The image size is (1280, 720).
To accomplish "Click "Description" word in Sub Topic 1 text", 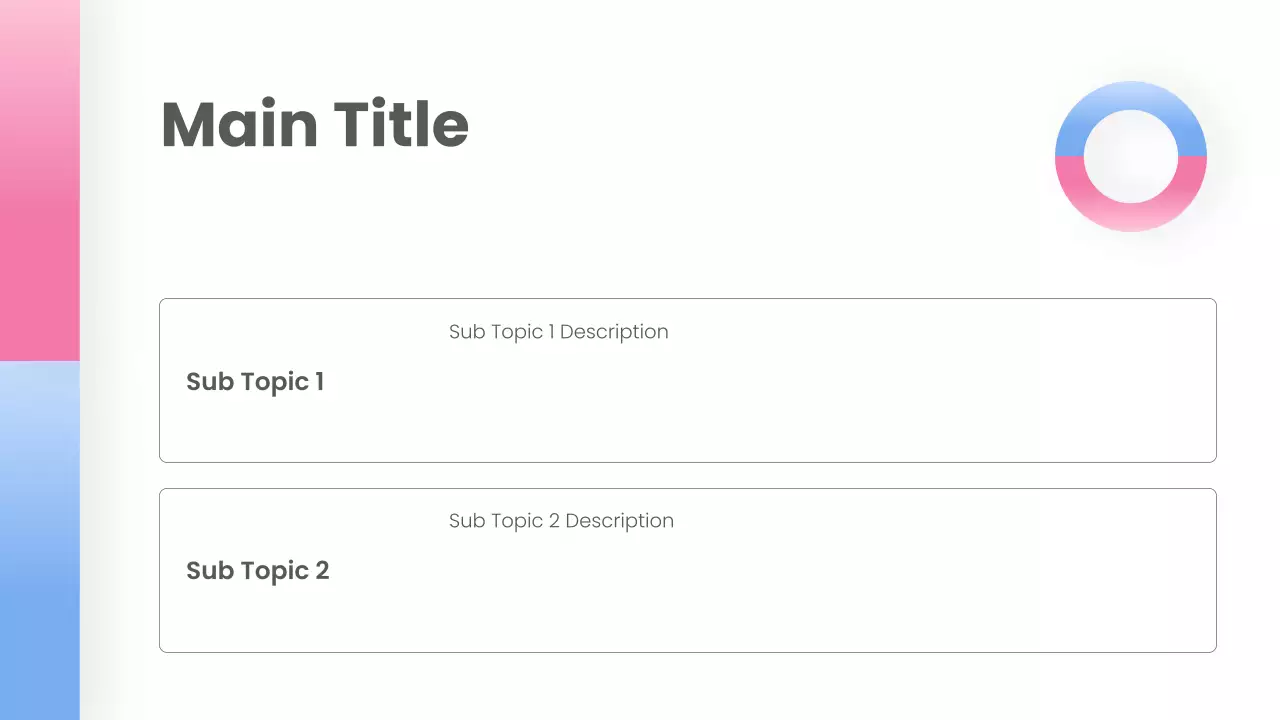I will [x=614, y=332].
